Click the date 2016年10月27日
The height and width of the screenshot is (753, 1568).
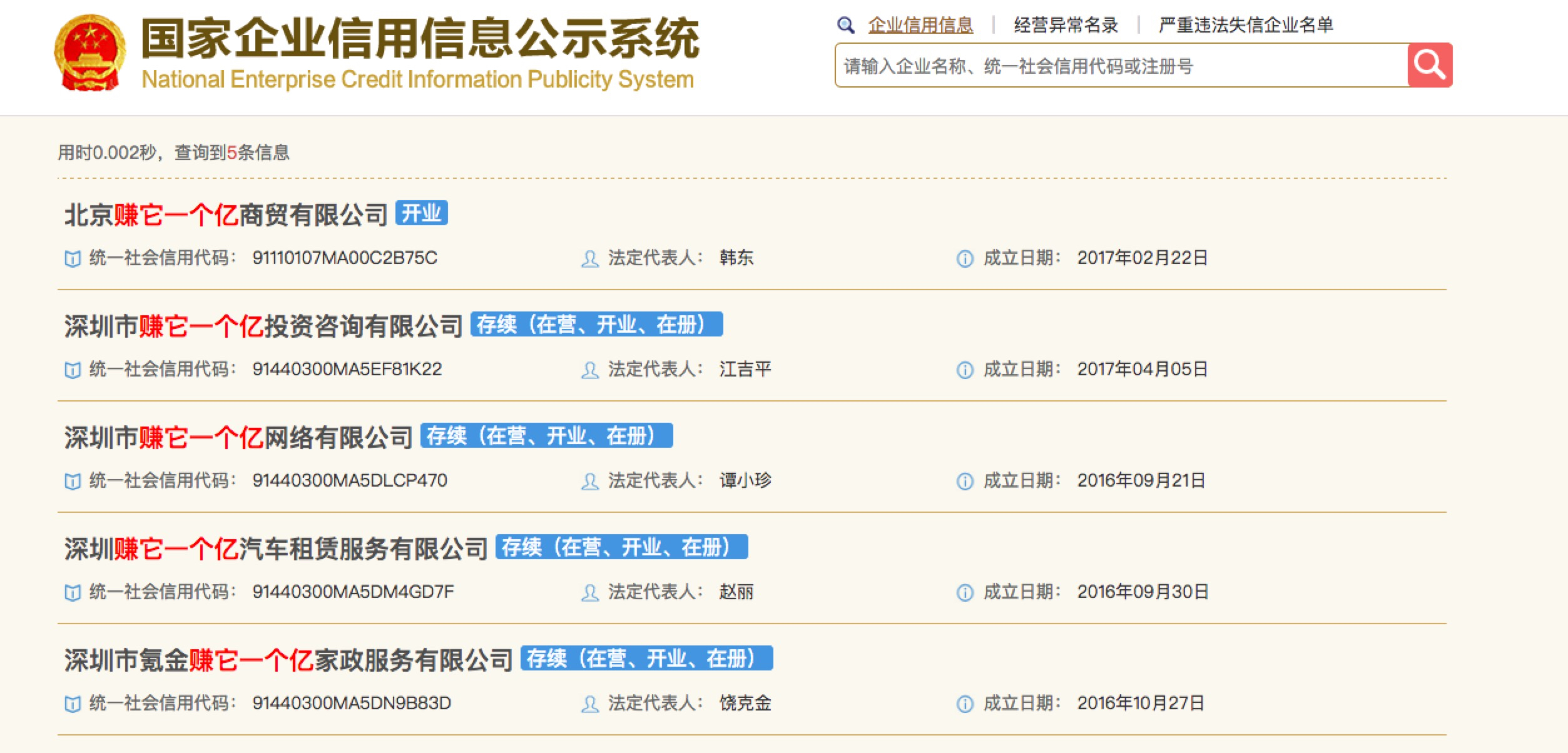1141,703
